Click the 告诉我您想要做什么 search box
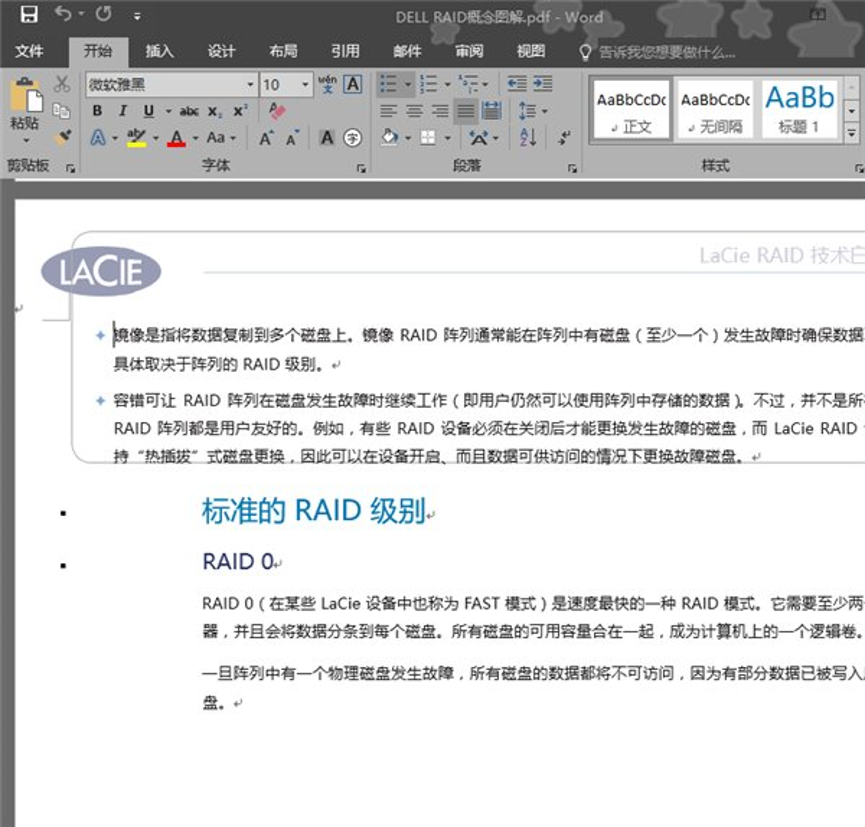Viewport: 865px width, 827px height. [666, 52]
